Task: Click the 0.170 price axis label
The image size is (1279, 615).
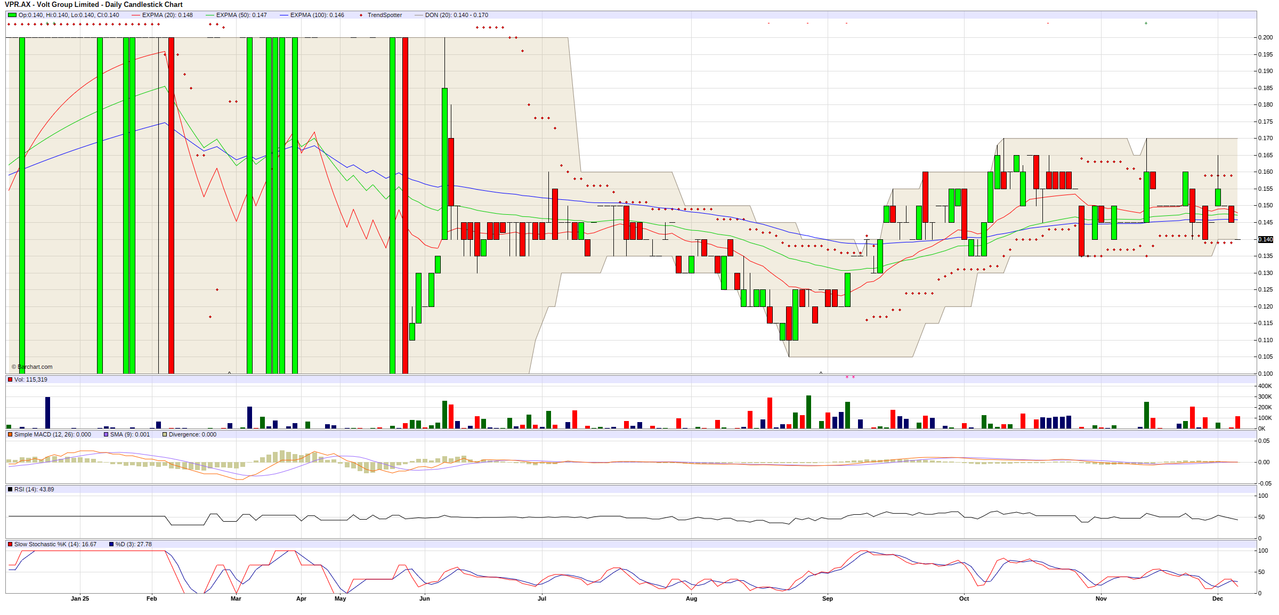Action: (x=1265, y=138)
